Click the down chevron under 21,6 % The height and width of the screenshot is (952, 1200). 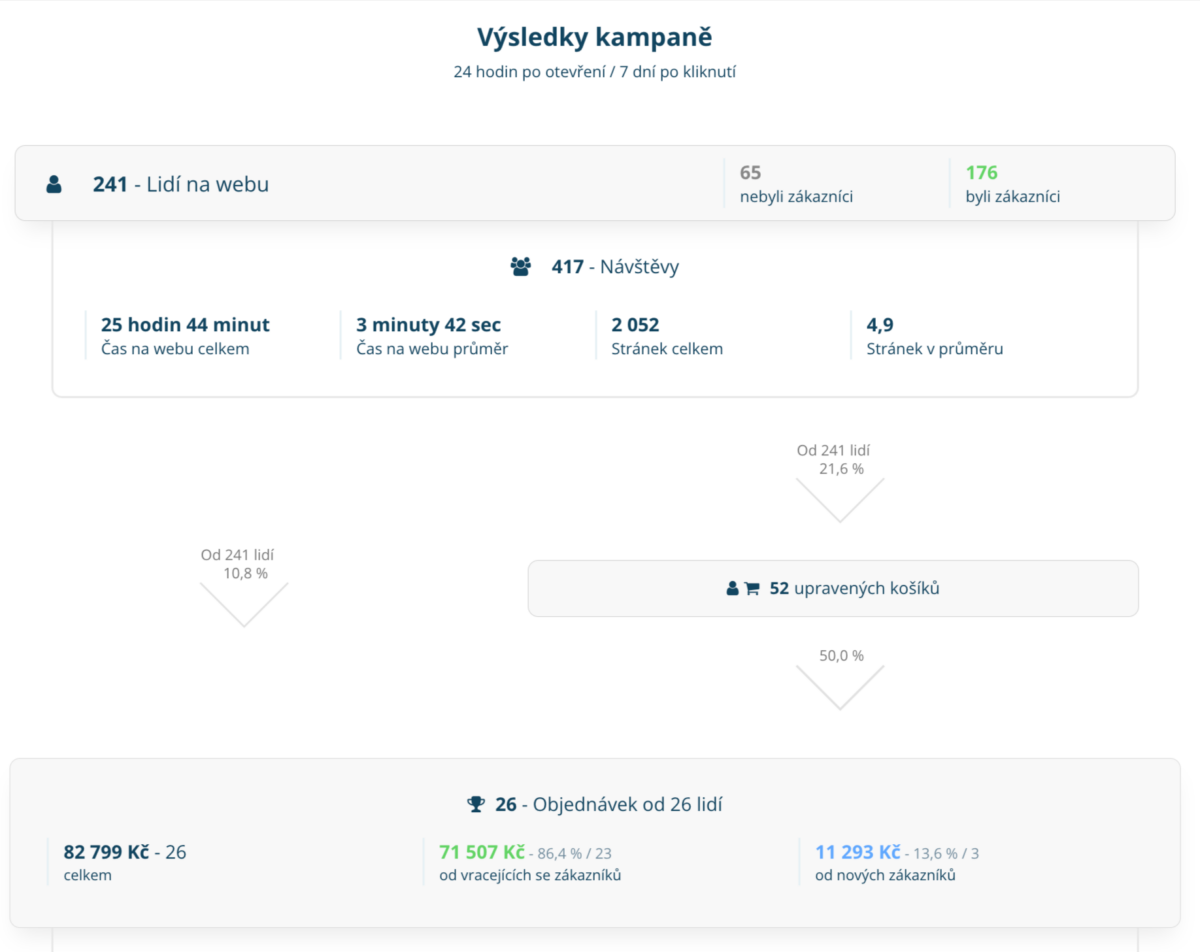[840, 500]
